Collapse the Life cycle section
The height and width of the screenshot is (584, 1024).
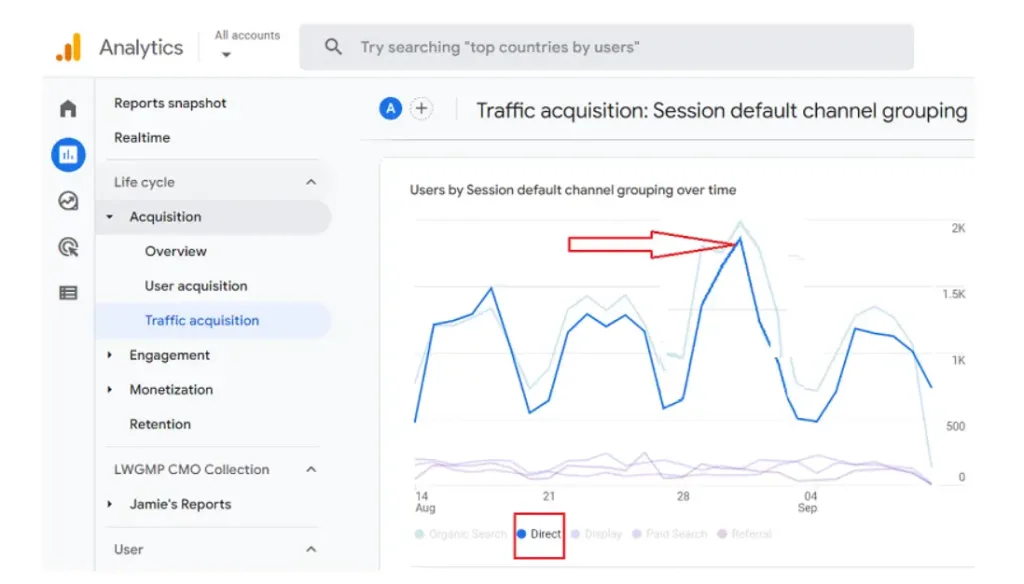311,182
